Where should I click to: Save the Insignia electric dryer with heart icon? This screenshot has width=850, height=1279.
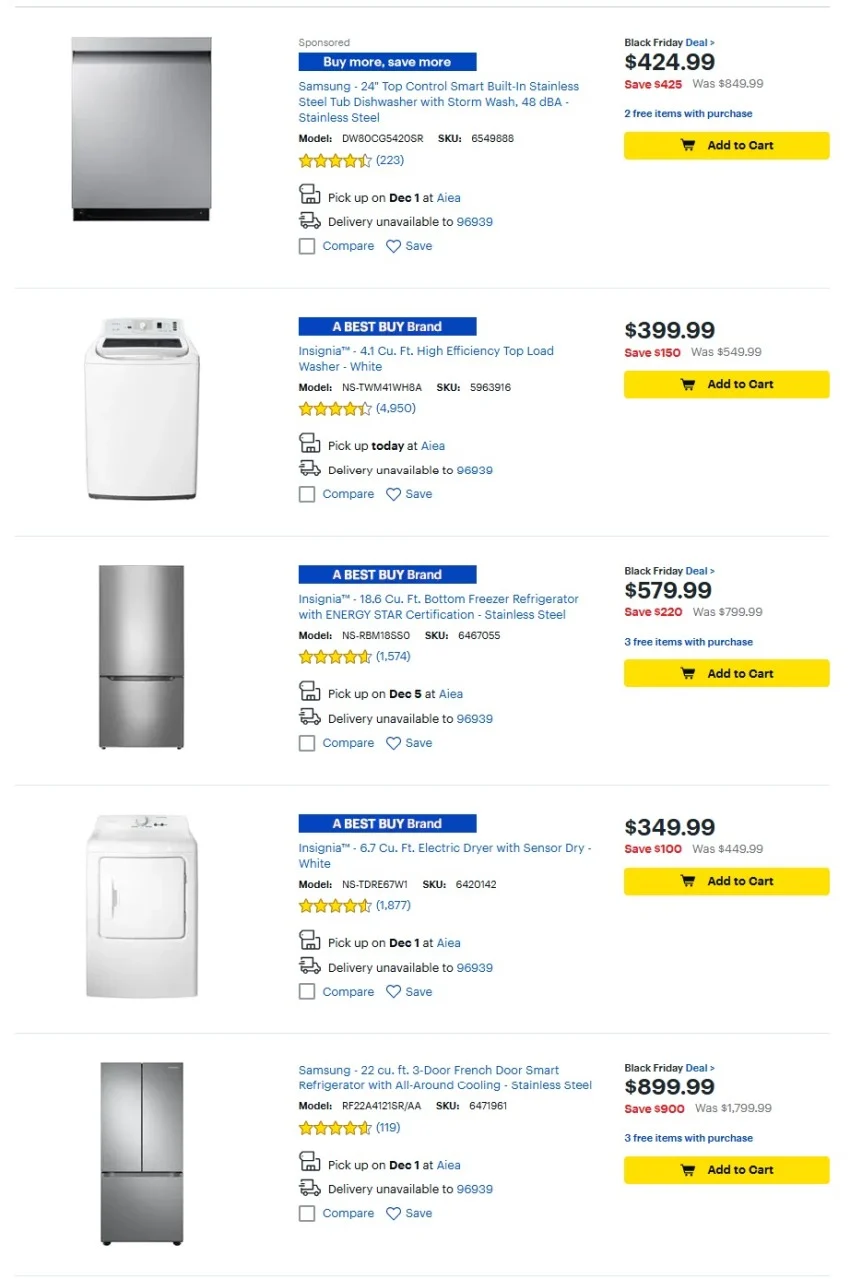(393, 992)
